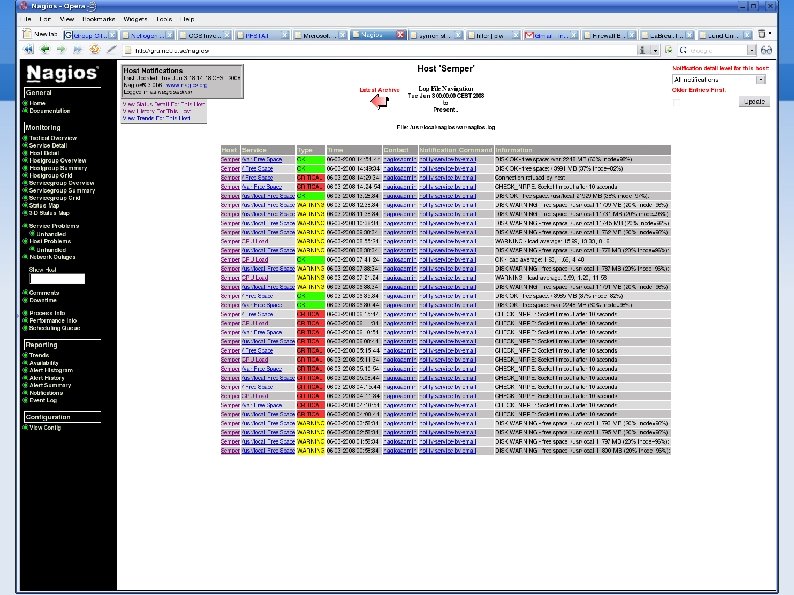Click View Trends For This Host
This screenshot has height=595, width=794.
click(156, 118)
